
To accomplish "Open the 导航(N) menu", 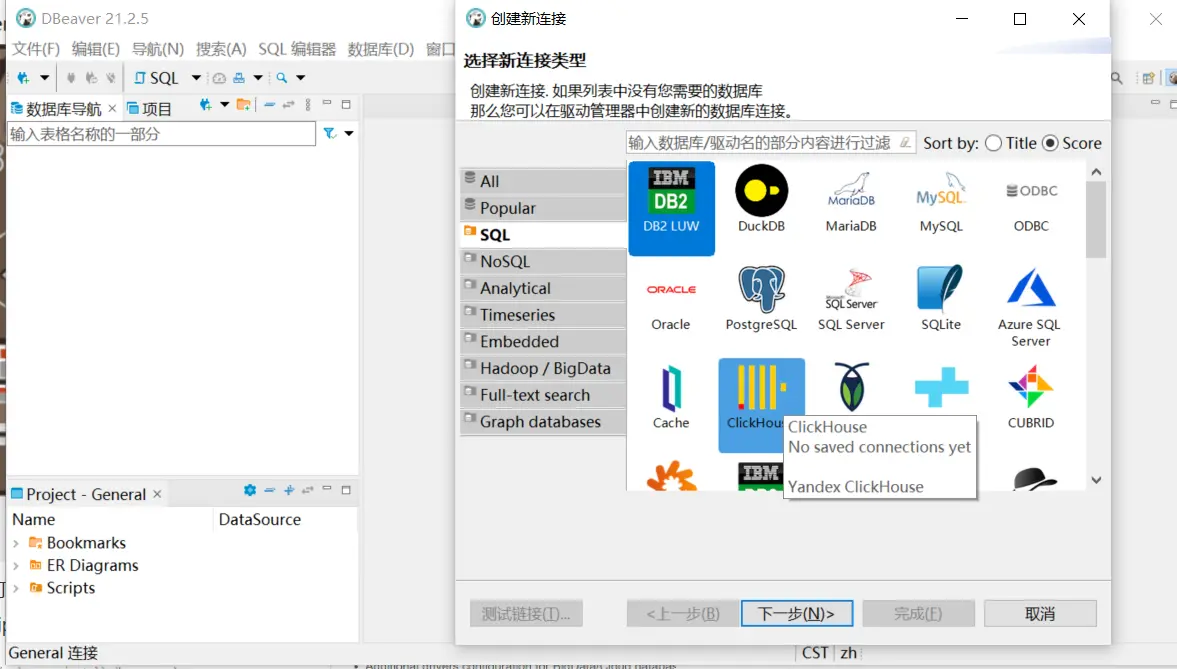I will 158,49.
